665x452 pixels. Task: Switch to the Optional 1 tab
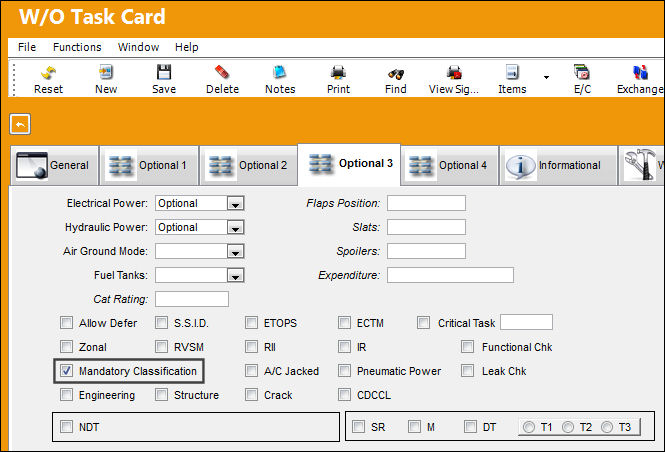pos(149,165)
